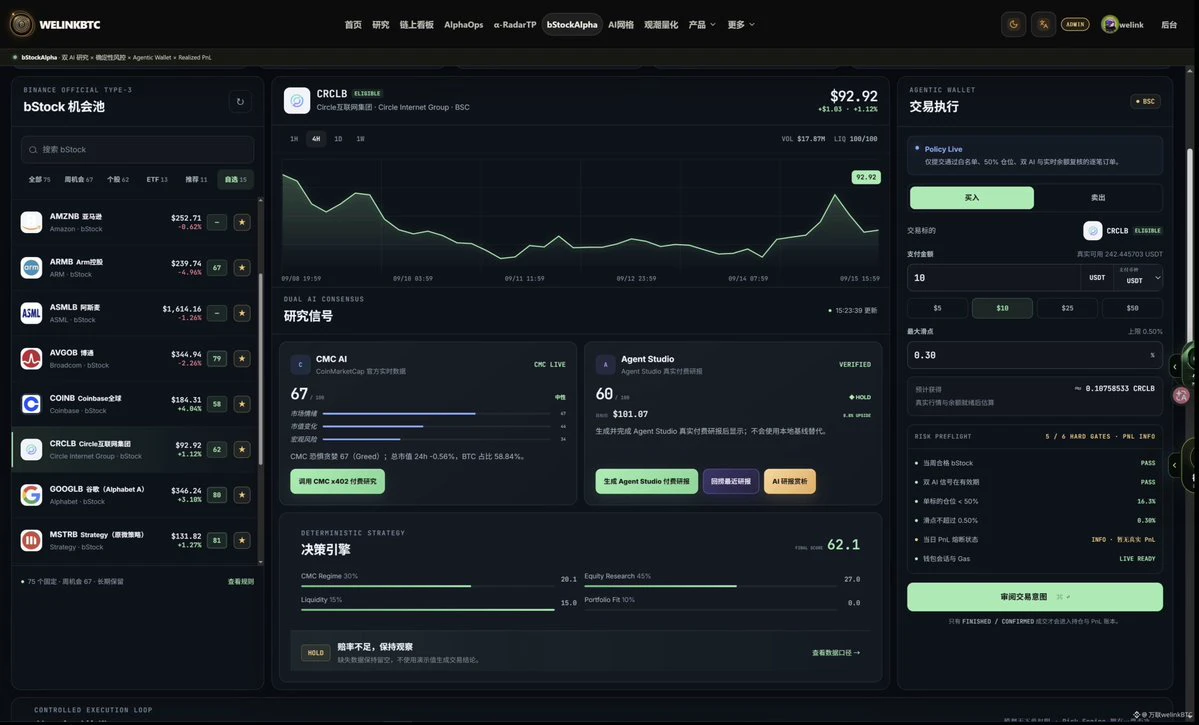This screenshot has height=725, width=1199.
Task: Click the Equity Research 45% bar
Action: pos(710,586)
